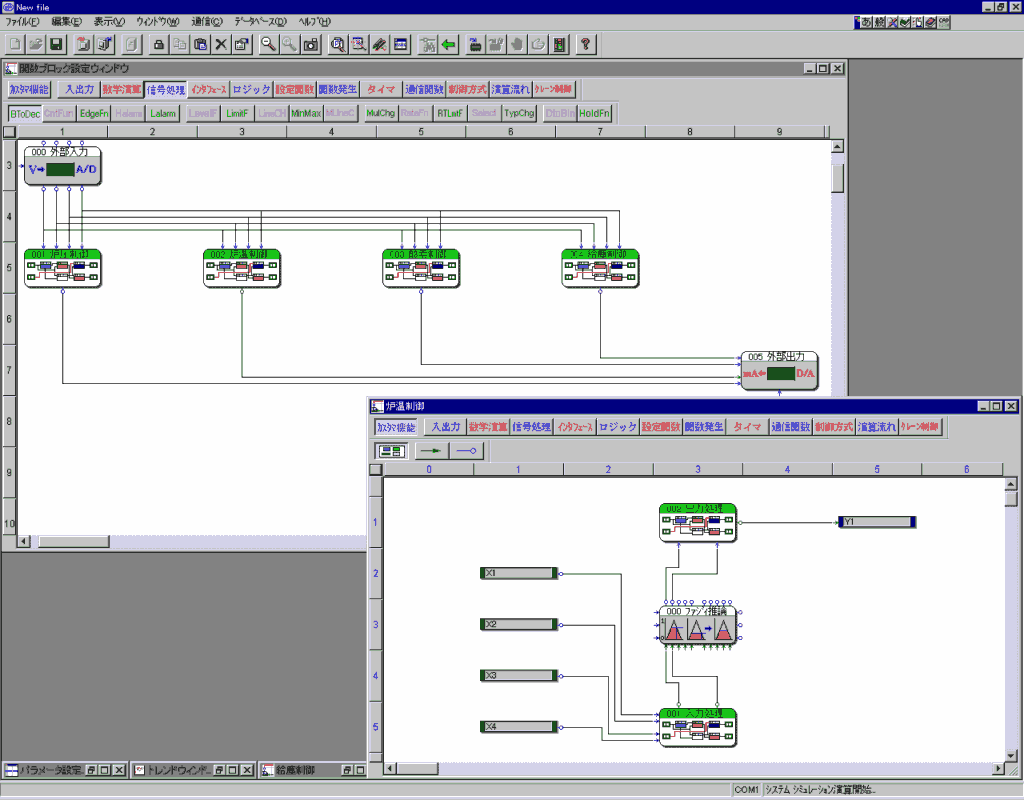Open the ヘルプ(H) menu
The height and width of the screenshot is (800, 1024).
pos(315,22)
